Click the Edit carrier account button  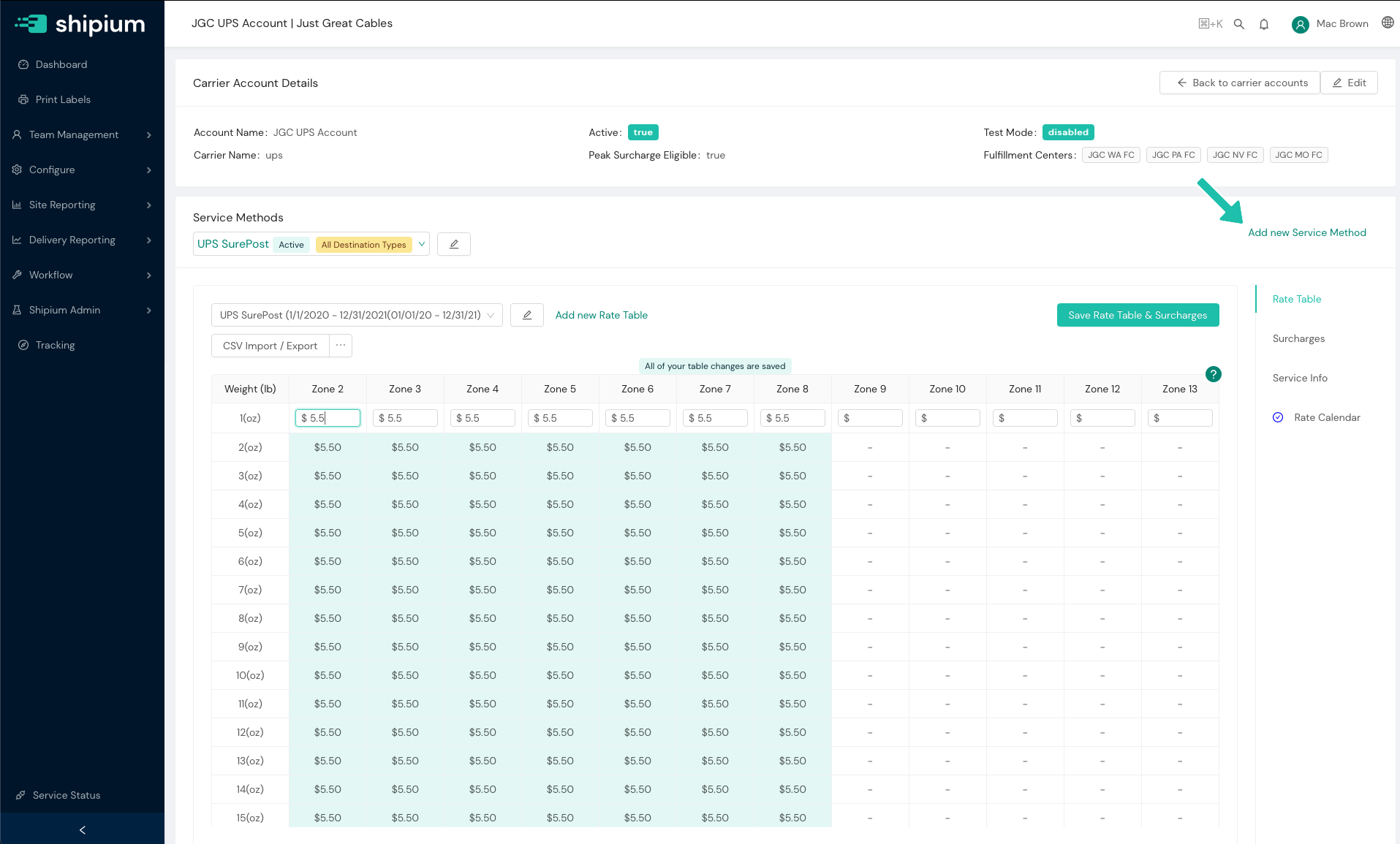click(x=1349, y=83)
